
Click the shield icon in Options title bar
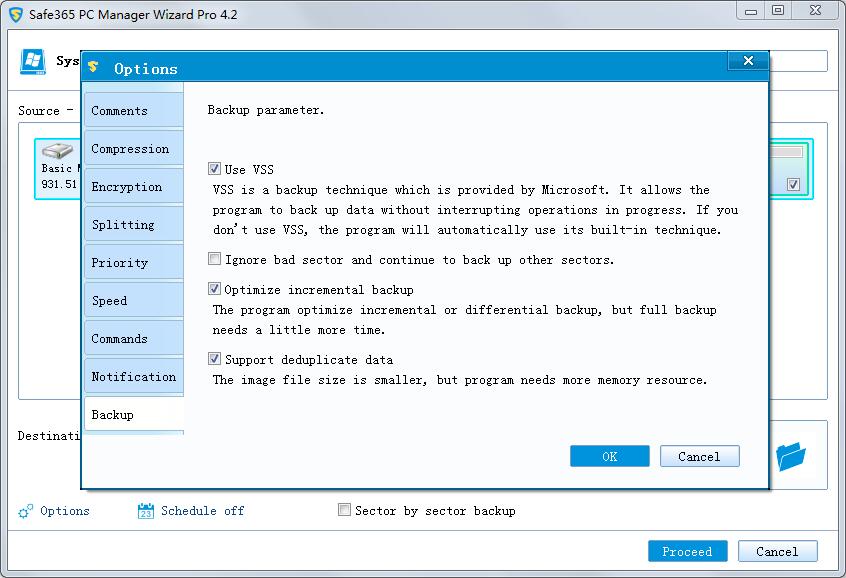click(x=93, y=68)
